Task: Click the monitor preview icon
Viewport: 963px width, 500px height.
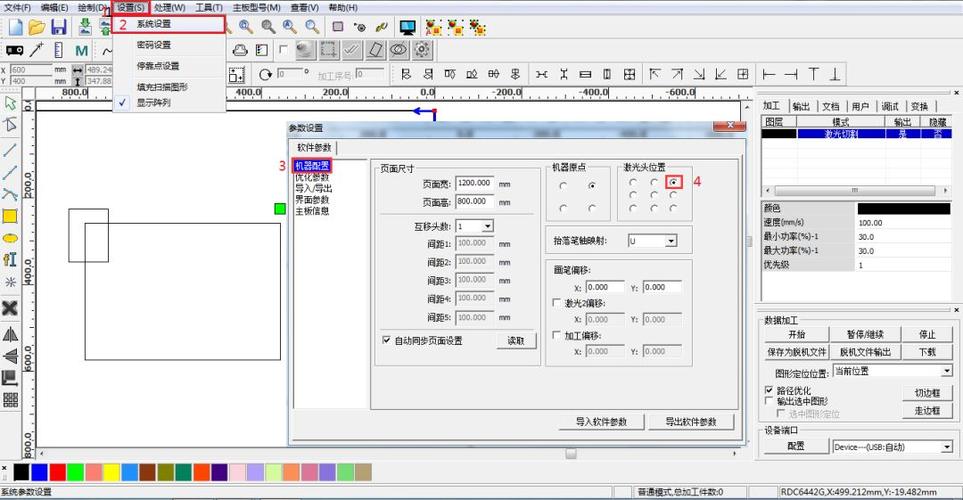Action: click(407, 27)
